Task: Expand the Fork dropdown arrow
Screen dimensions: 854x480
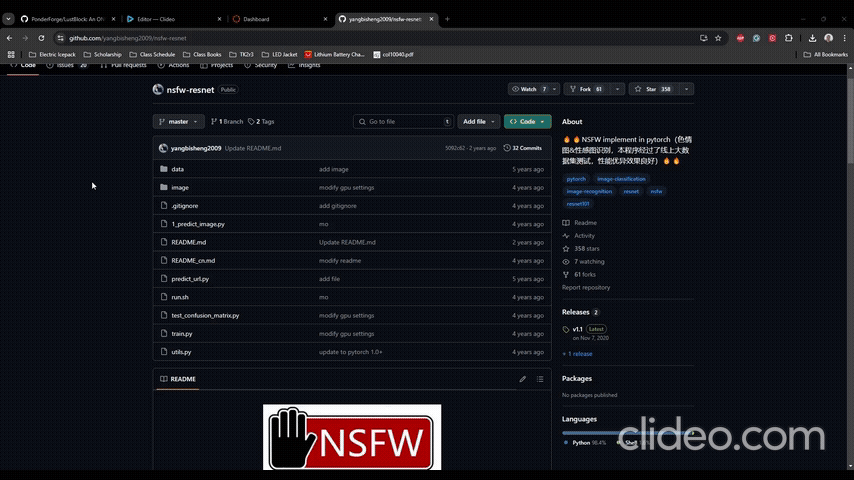Action: pyautogui.click(x=617, y=89)
